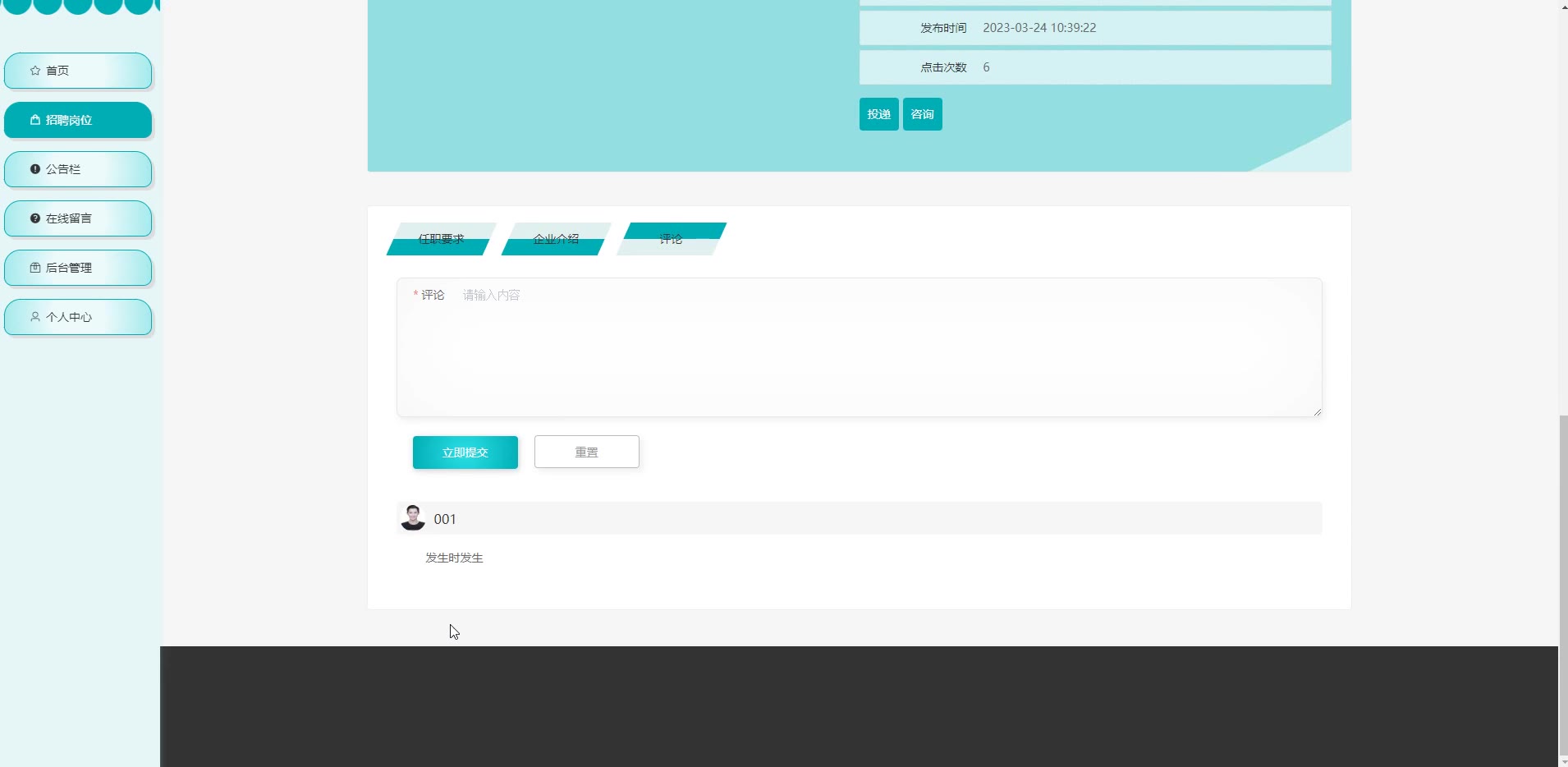Click the textarea resize handle corner

1317,411
